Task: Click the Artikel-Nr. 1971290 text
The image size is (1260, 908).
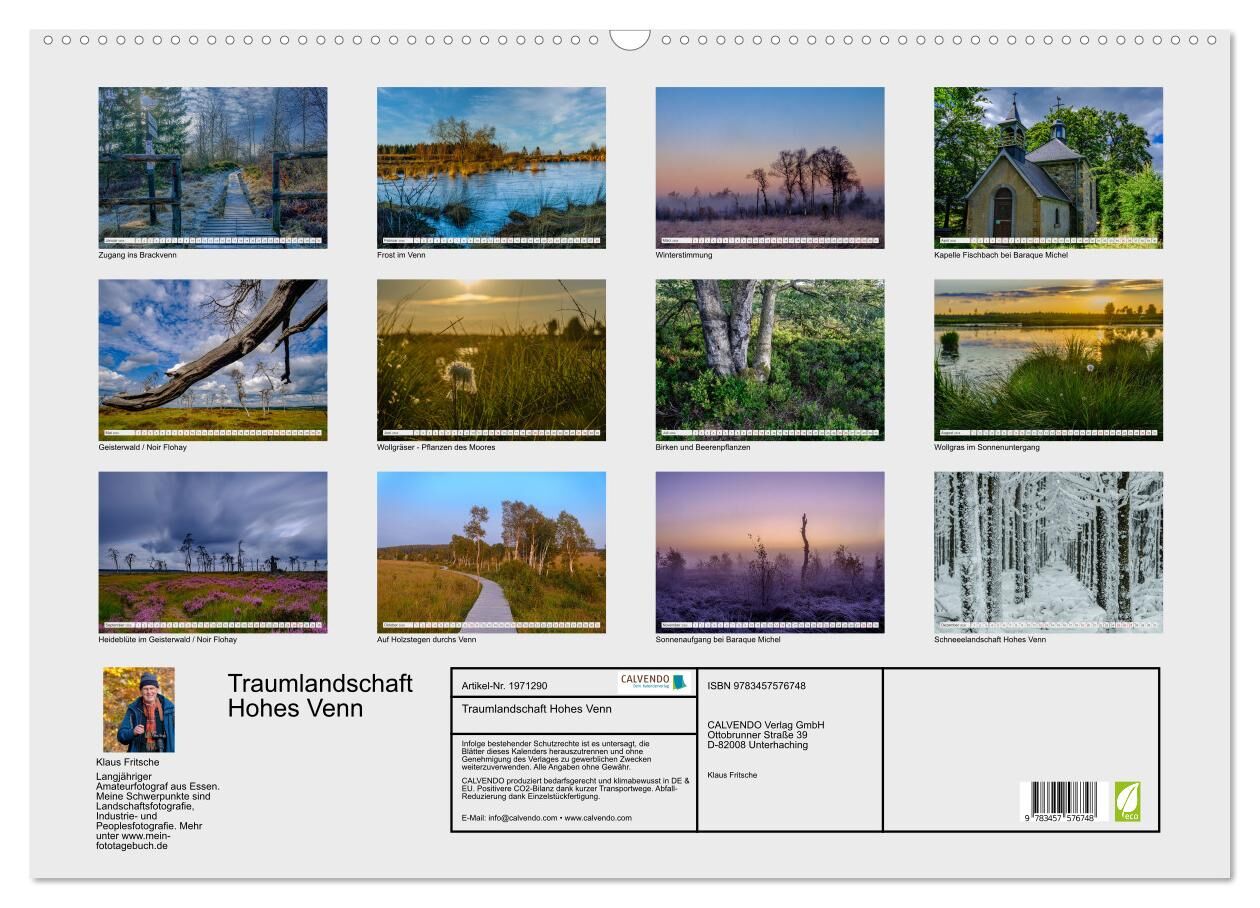Action: point(505,686)
